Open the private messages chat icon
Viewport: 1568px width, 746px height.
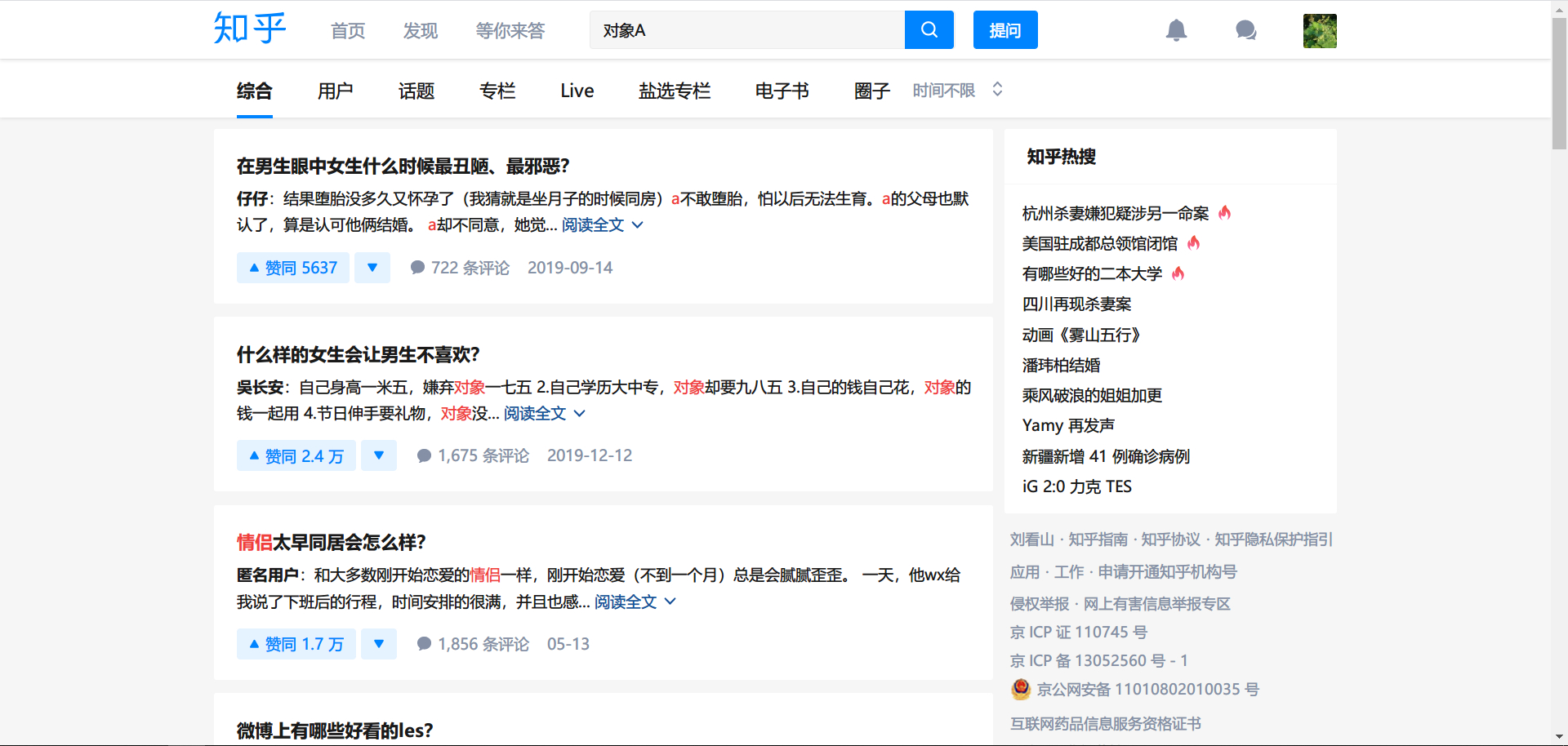1245,30
